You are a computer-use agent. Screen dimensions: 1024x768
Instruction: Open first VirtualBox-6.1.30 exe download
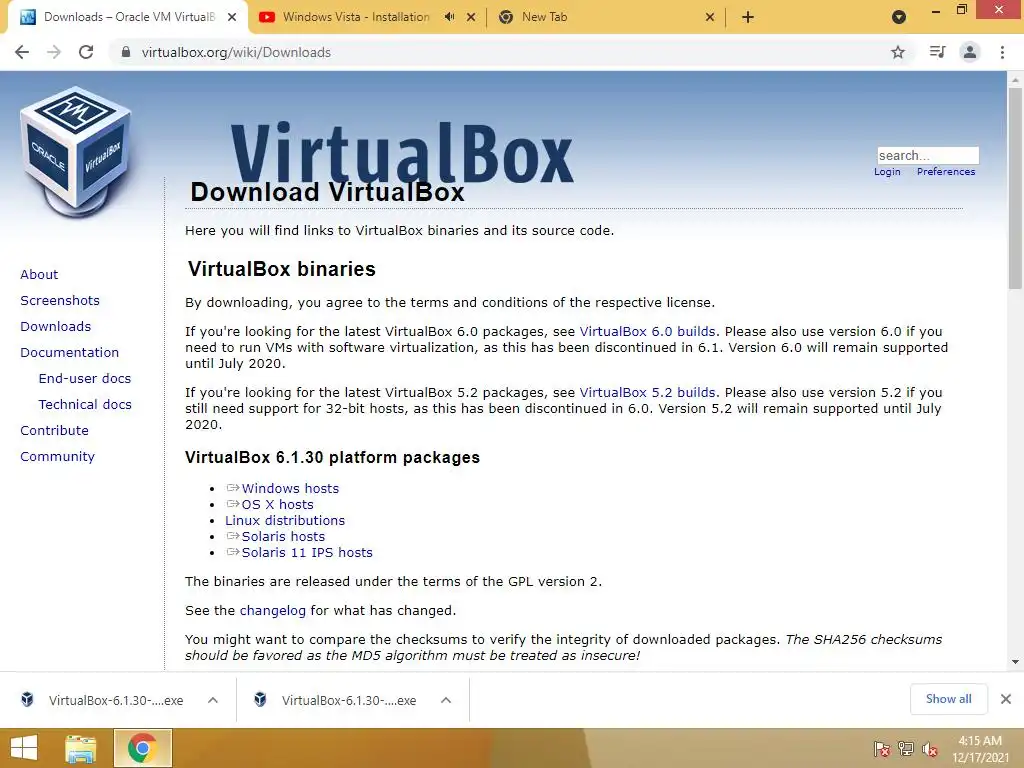(116, 700)
